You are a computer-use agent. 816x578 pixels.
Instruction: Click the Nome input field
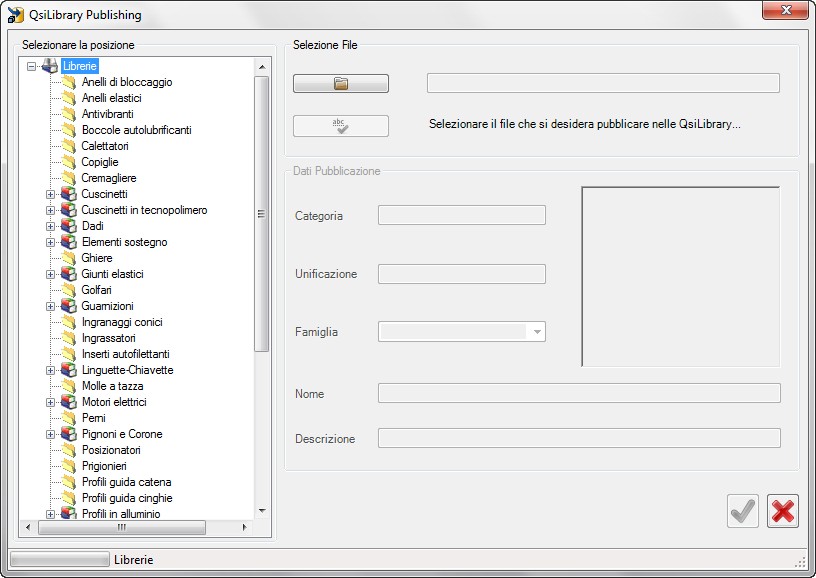[579, 393]
